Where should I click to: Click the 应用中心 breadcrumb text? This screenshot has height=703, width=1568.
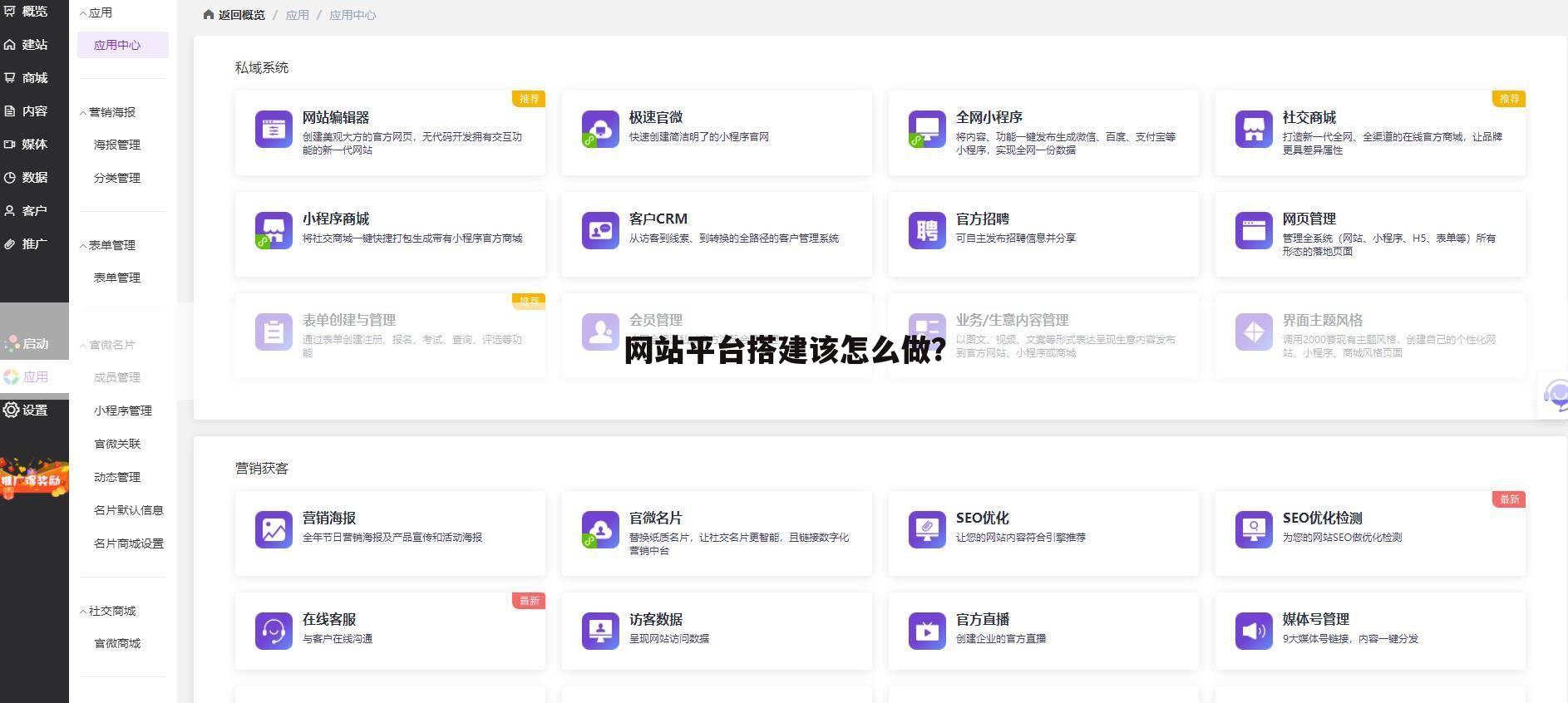tap(353, 15)
